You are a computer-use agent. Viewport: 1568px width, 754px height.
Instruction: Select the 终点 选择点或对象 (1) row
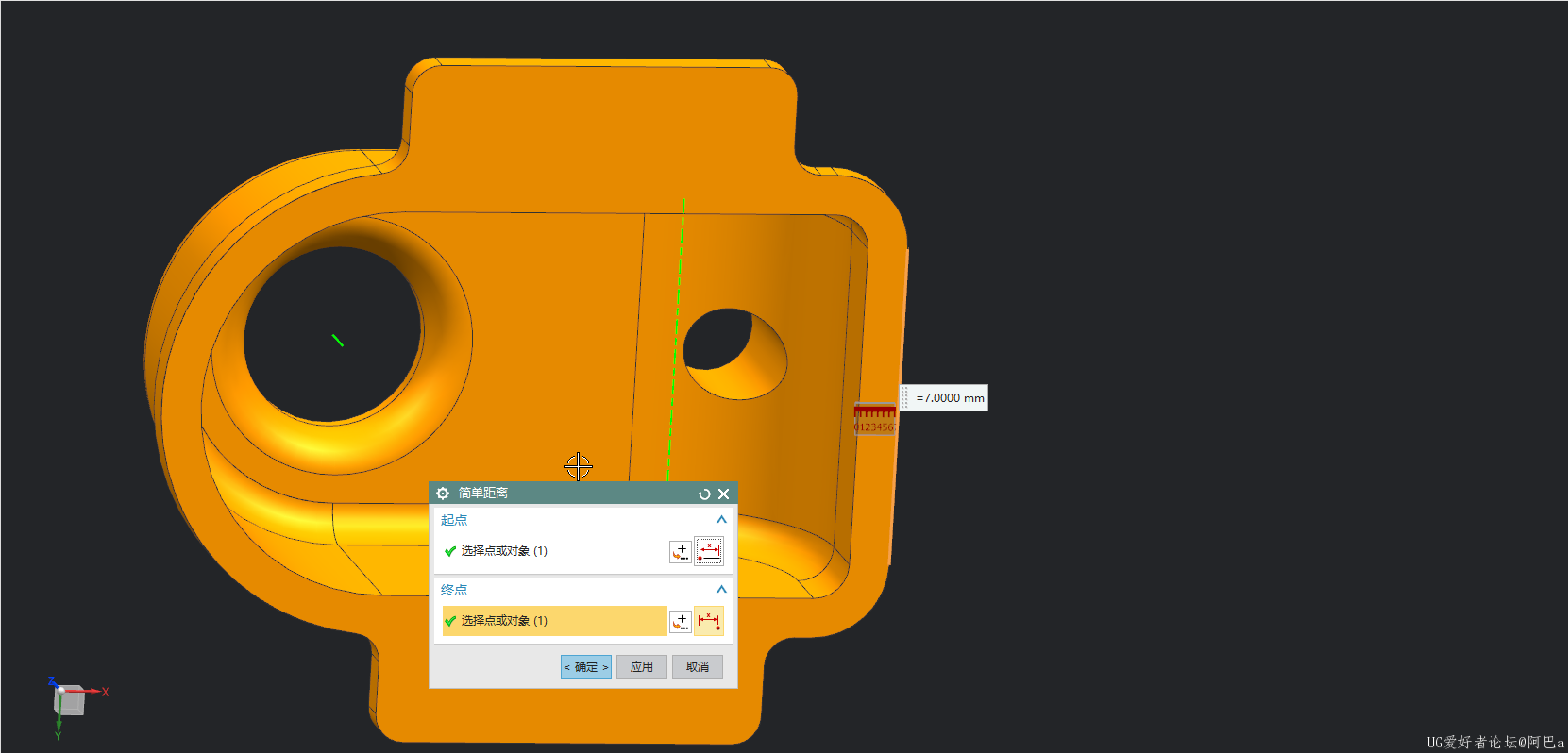[x=554, y=621]
